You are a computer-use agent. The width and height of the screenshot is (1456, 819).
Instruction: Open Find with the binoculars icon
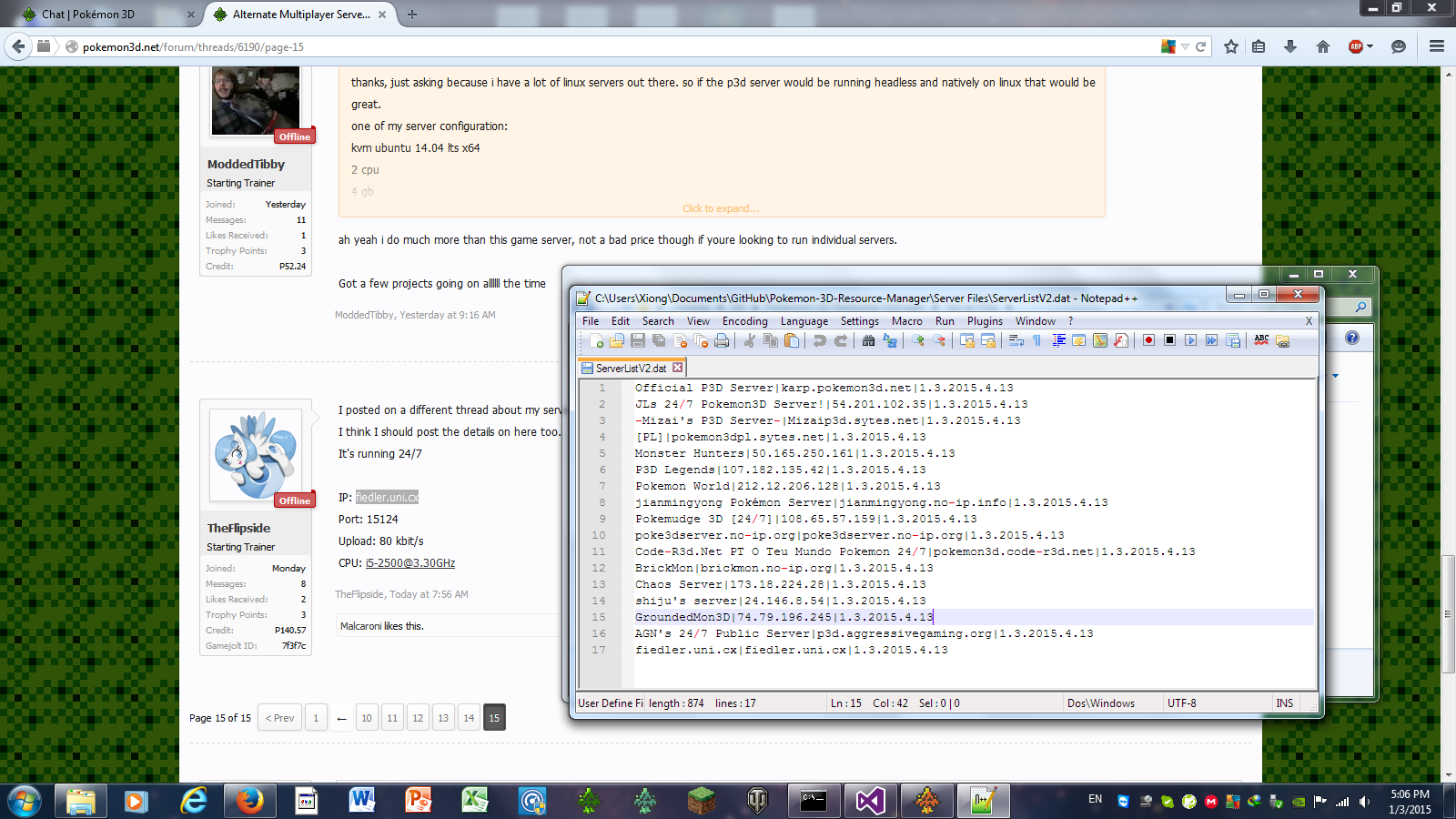(868, 340)
